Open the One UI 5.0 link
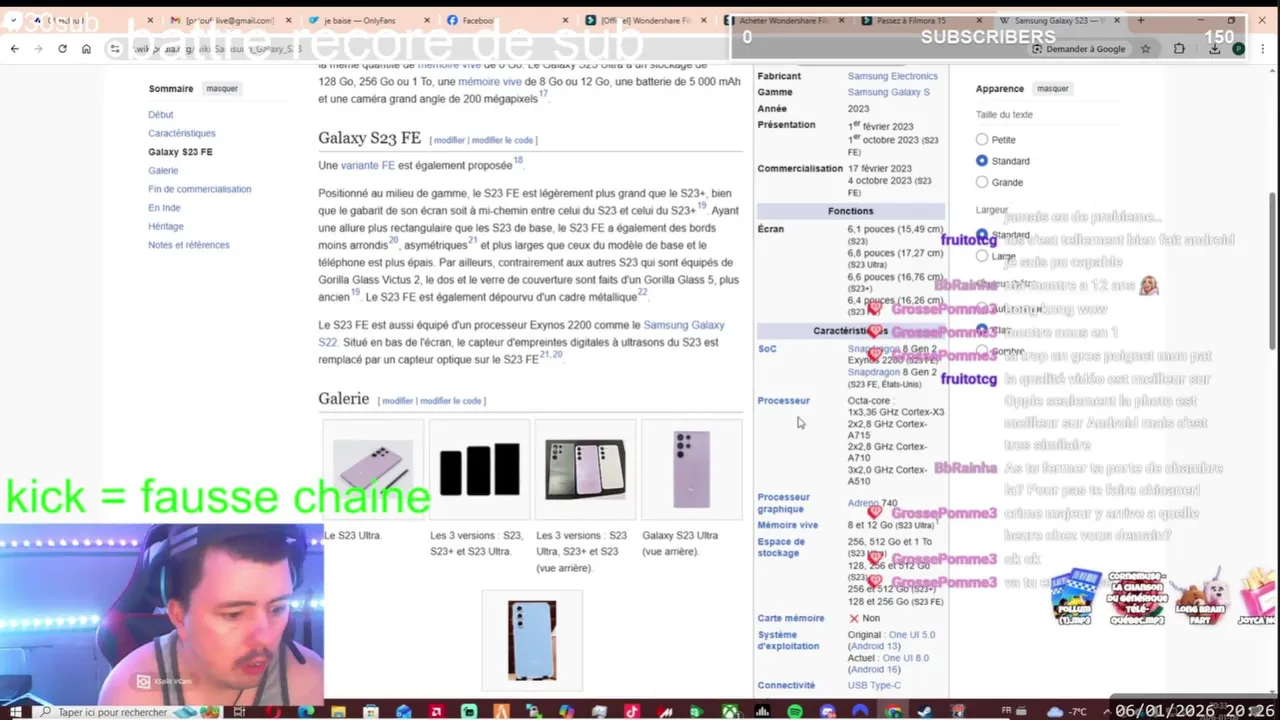The height and width of the screenshot is (720, 1280). click(x=912, y=635)
